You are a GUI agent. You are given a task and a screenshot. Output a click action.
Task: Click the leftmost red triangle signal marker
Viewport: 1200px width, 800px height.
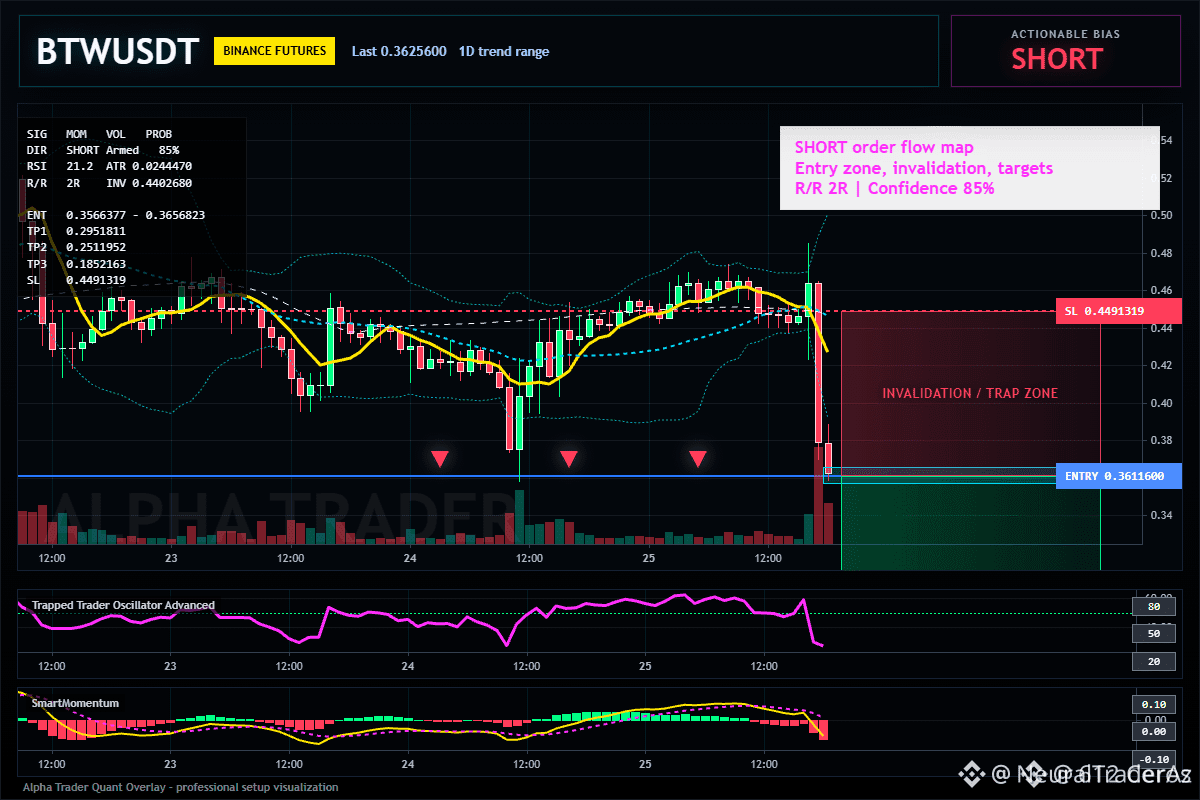pos(440,459)
